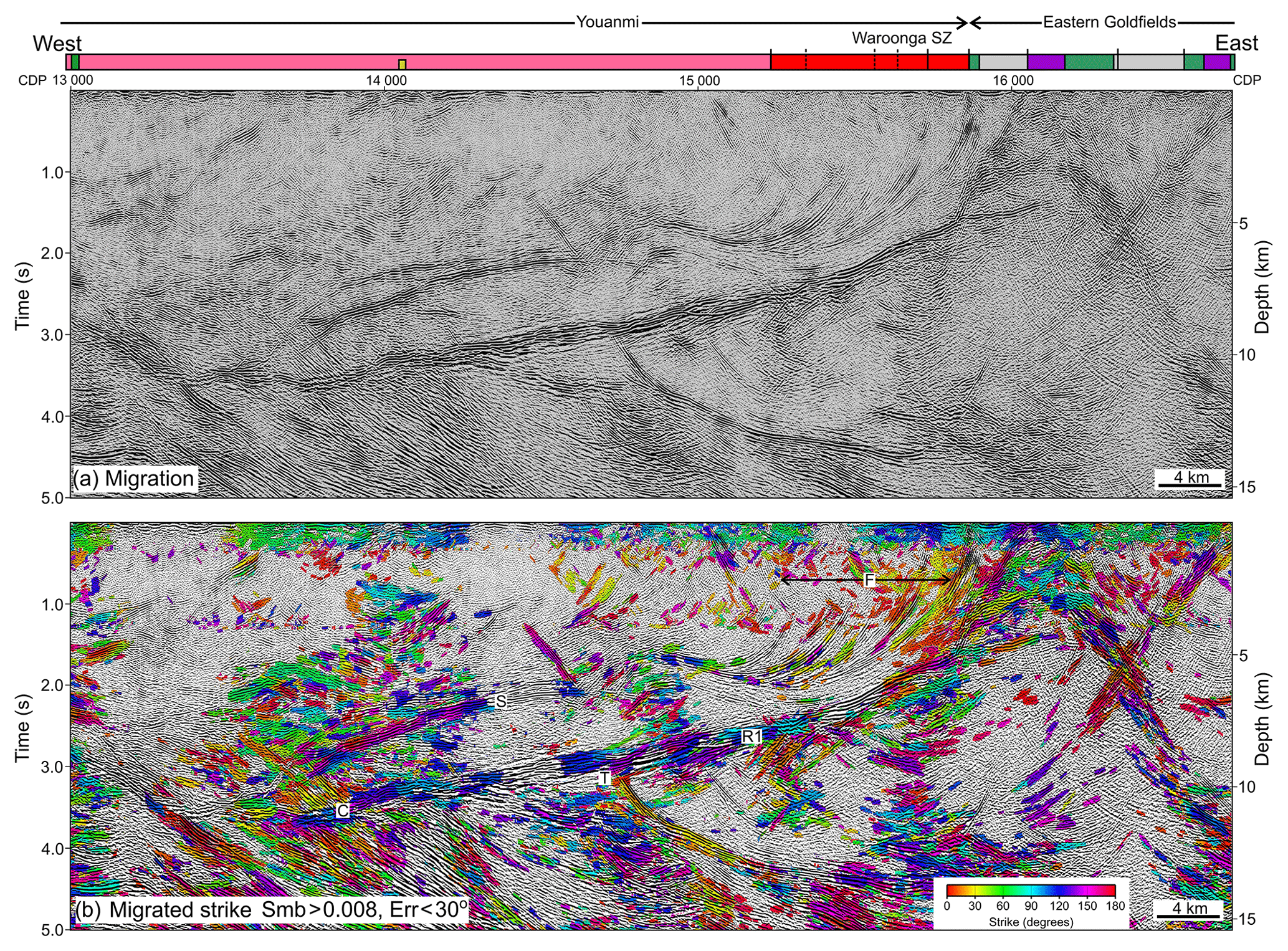Image resolution: width=1288 pixels, height=951 pixels.
Task: Click the 'Waroonga SZ' text label
Action: [x=902, y=38]
